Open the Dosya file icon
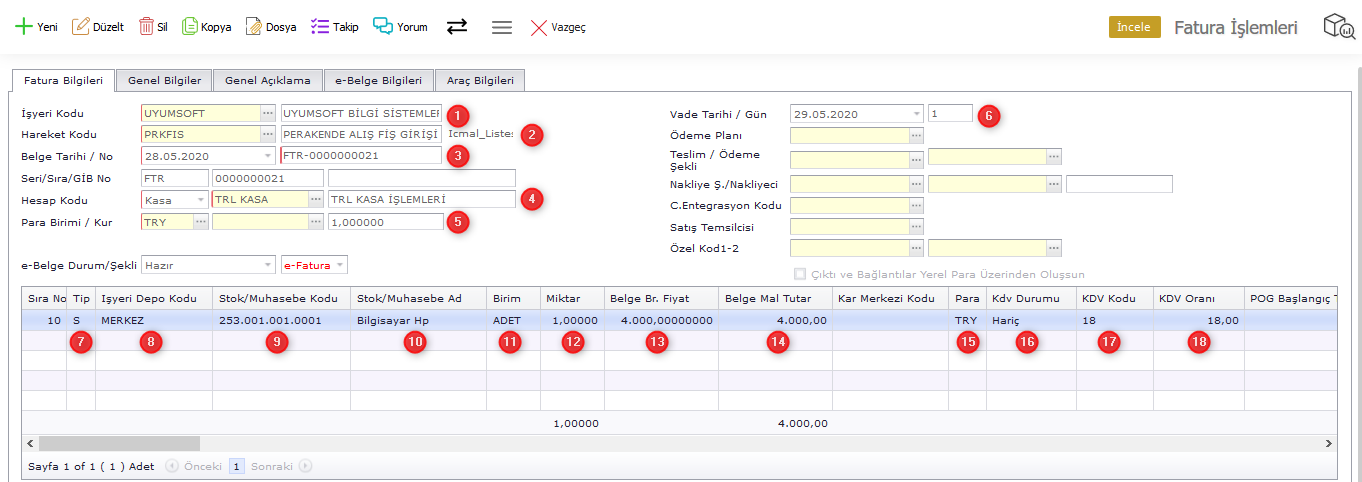The image size is (1362, 482). click(254, 27)
